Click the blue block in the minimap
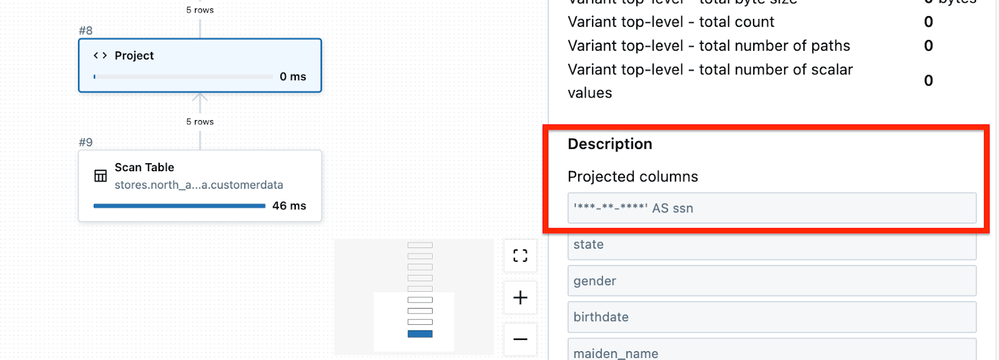999x360 pixels. click(420, 334)
